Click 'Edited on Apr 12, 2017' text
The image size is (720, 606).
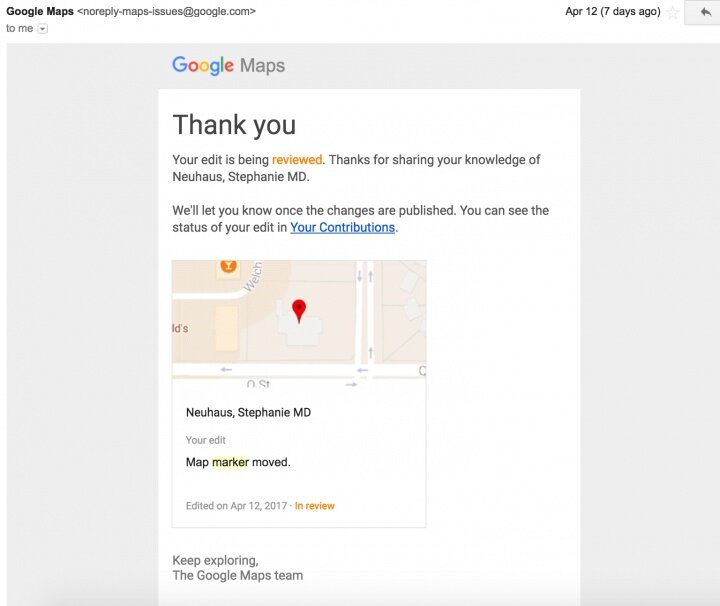[236, 506]
